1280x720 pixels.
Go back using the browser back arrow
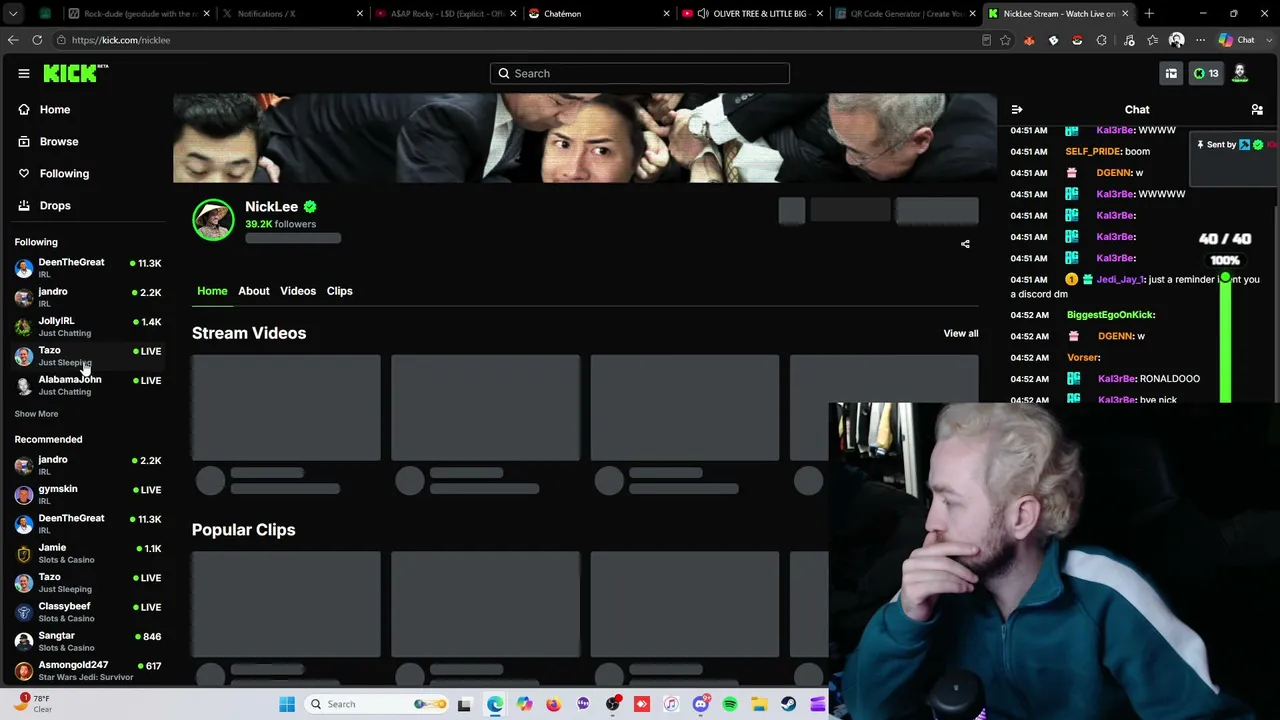pos(13,40)
